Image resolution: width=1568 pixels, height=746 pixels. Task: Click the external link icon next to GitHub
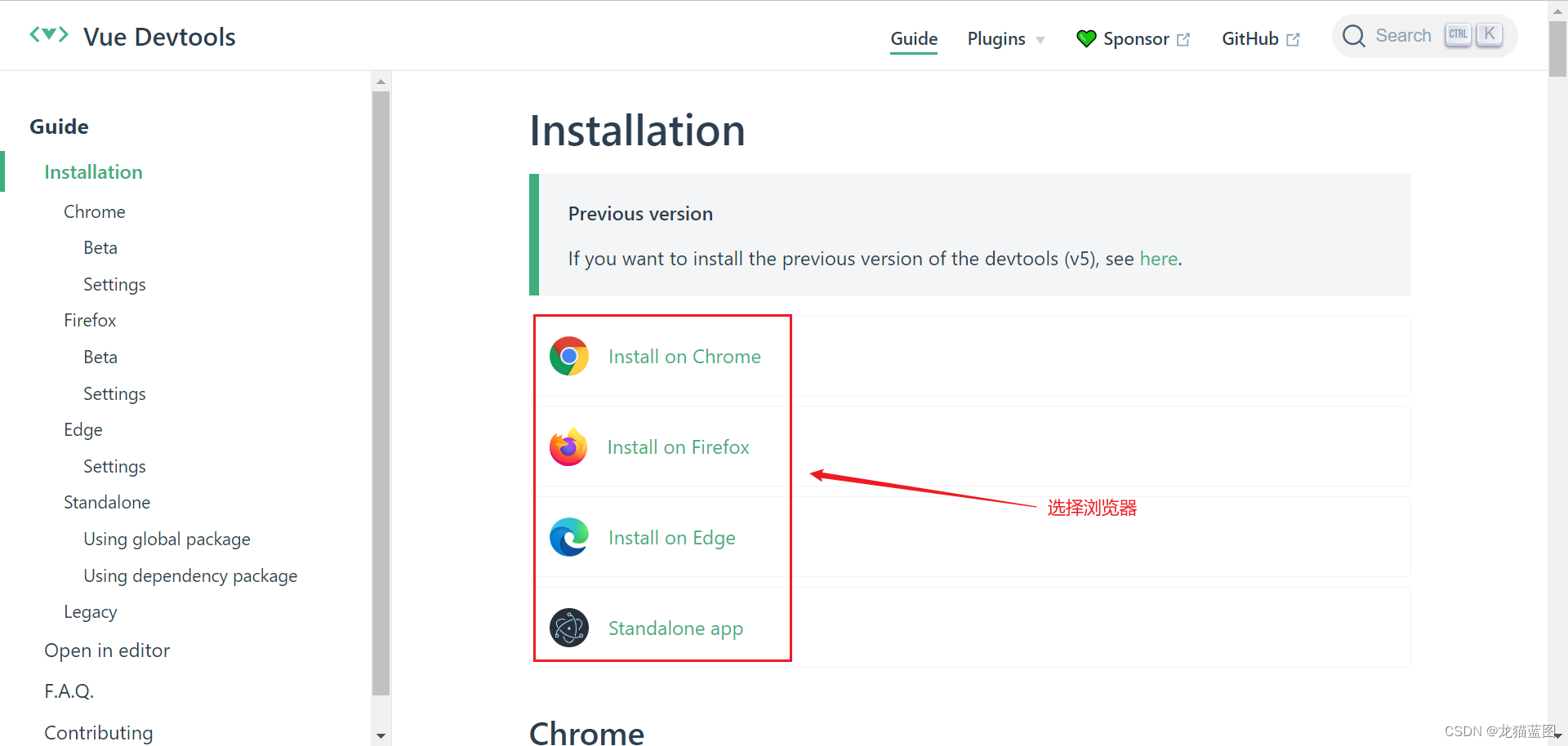(1293, 39)
